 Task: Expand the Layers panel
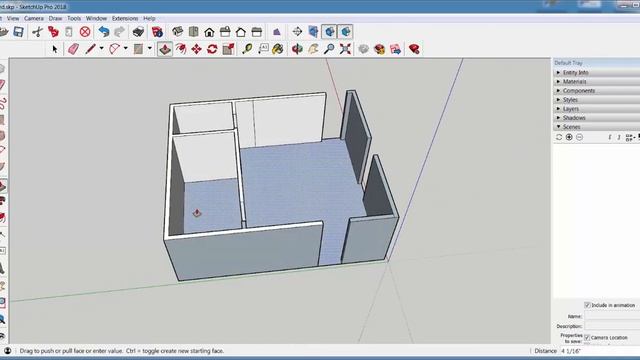(x=597, y=109)
